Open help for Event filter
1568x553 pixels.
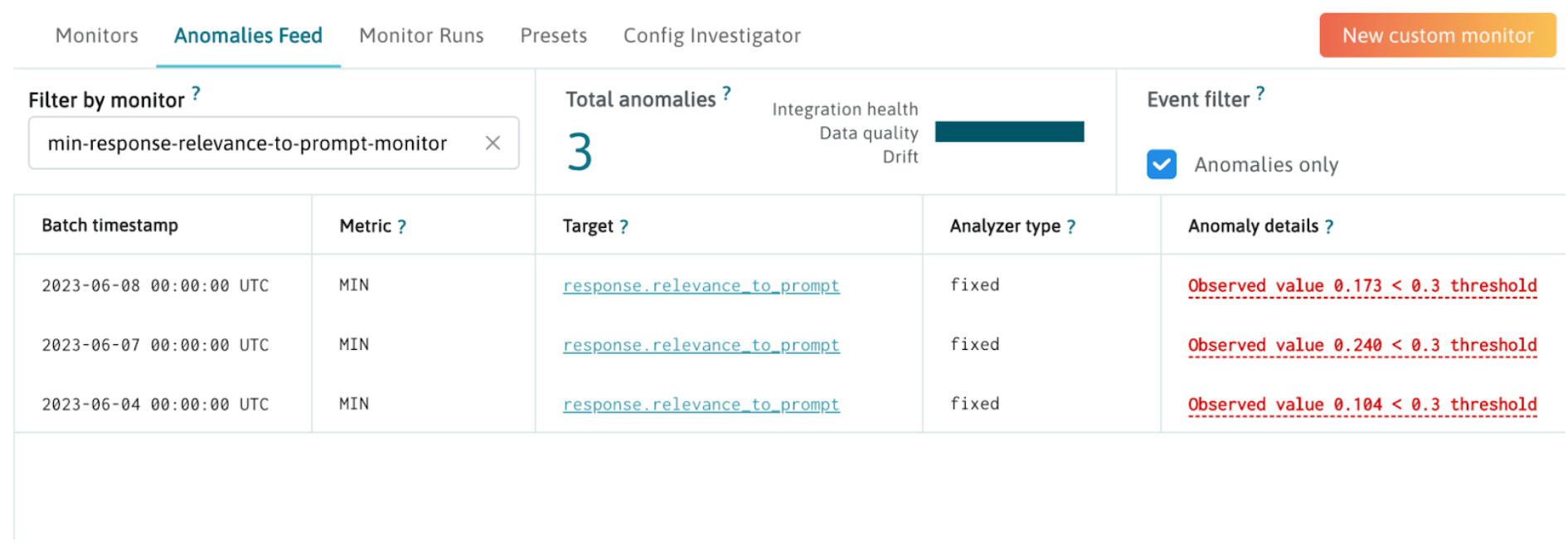[1262, 93]
